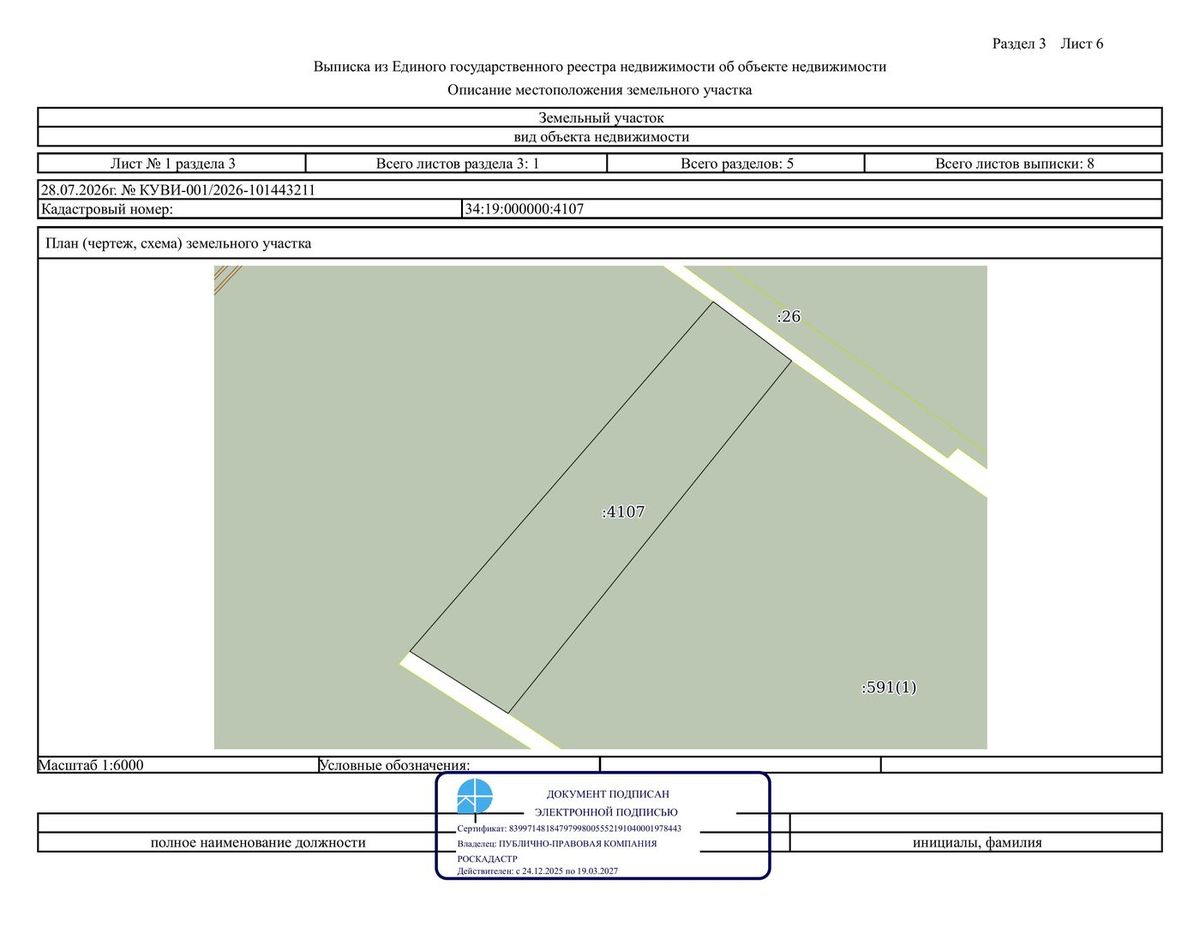The height and width of the screenshot is (927, 1200).
Task: Click the Roskadastr logo in the signature stamp
Action: click(475, 798)
